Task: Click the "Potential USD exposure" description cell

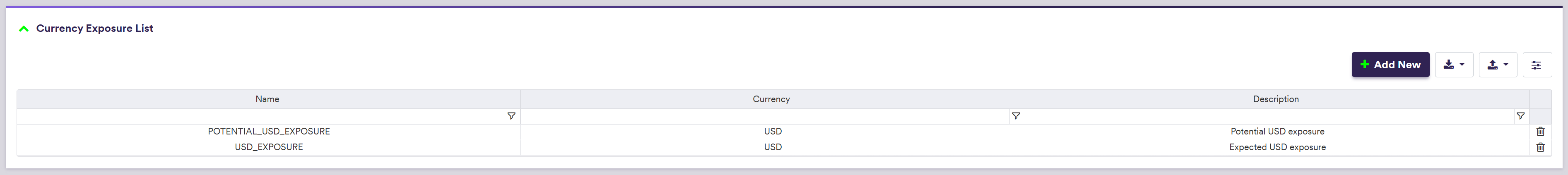Action: (x=1277, y=132)
